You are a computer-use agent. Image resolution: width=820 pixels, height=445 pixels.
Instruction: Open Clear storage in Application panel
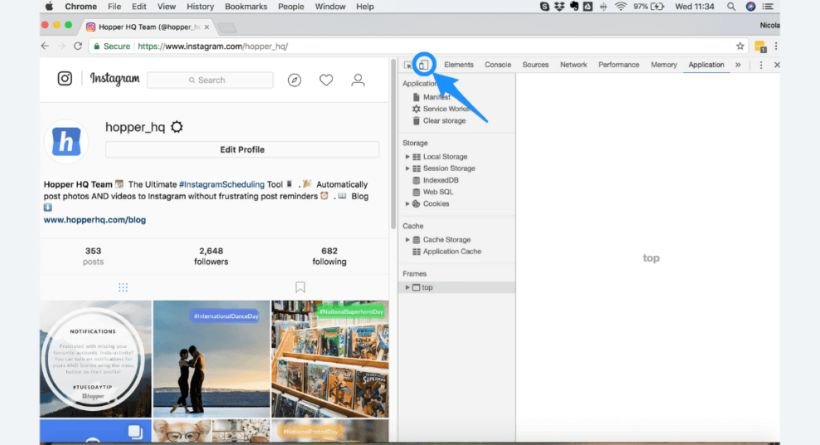444,121
